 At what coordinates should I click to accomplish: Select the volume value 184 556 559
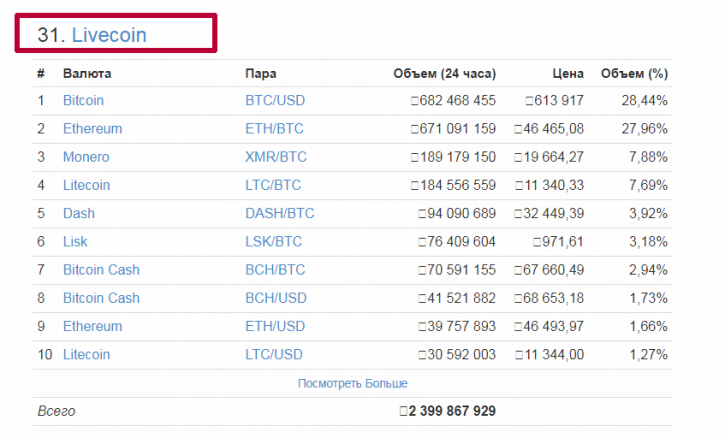tap(454, 185)
